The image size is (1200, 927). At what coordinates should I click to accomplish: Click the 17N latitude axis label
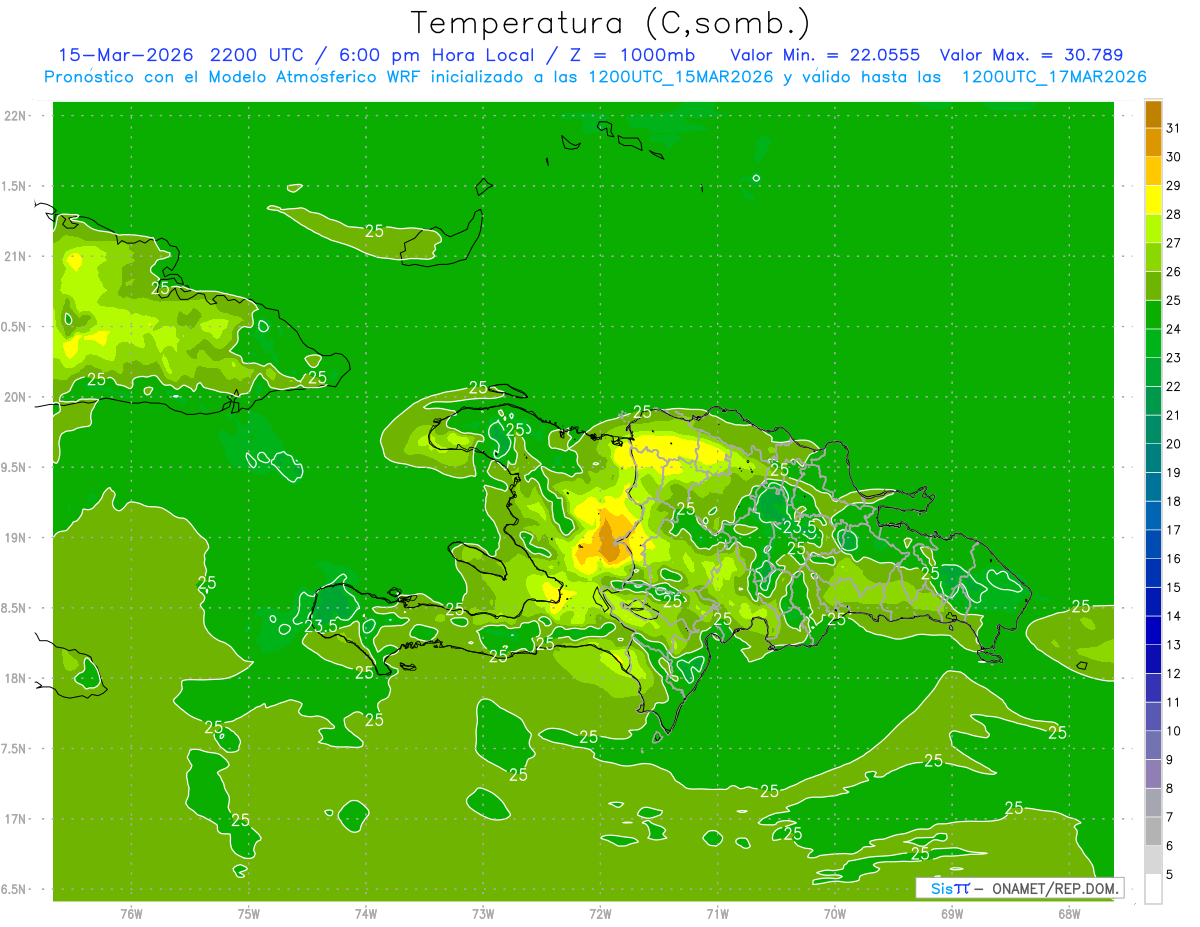[16, 819]
